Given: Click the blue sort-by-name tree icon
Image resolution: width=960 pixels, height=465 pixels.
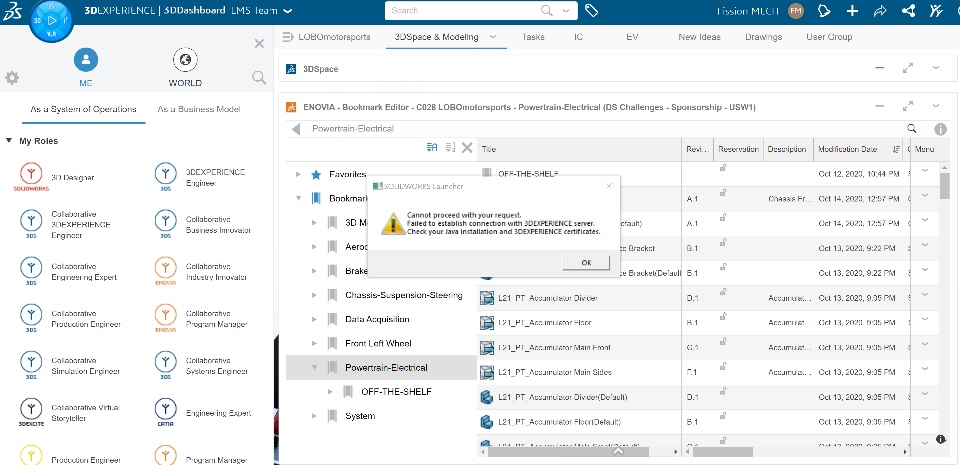Looking at the screenshot, I should pyautogui.click(x=432, y=147).
